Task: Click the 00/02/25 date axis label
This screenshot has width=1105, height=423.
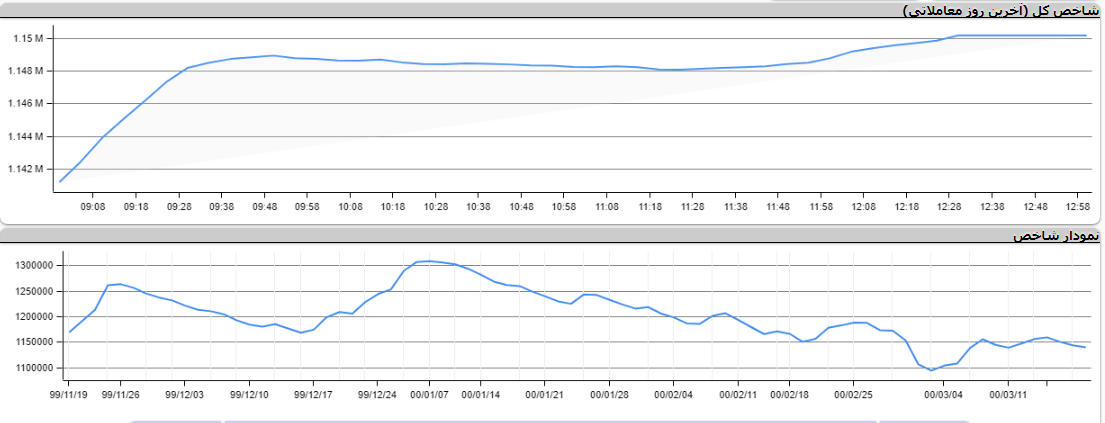Action: coord(853,395)
